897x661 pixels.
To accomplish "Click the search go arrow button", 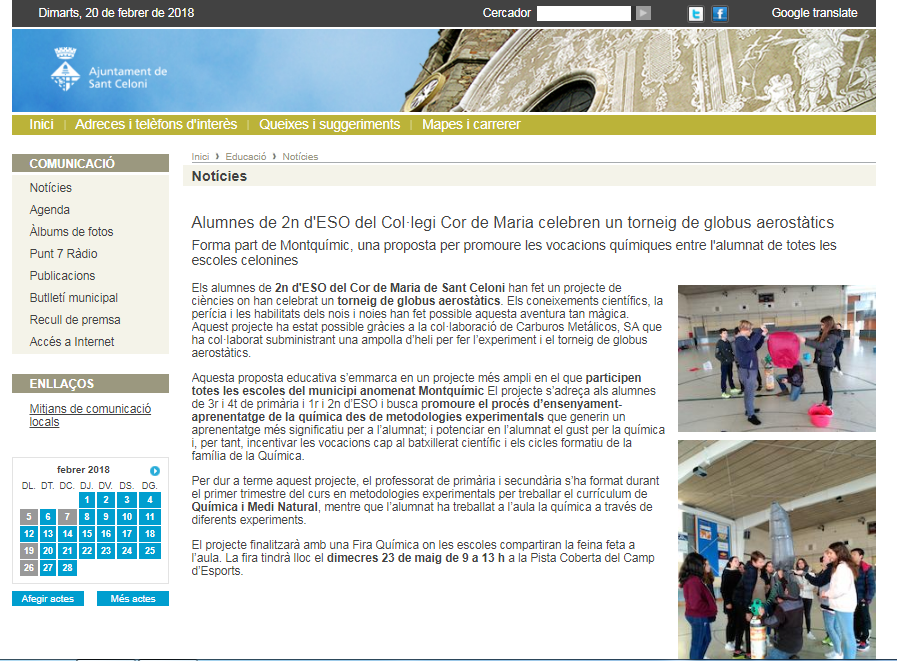I will point(644,13).
